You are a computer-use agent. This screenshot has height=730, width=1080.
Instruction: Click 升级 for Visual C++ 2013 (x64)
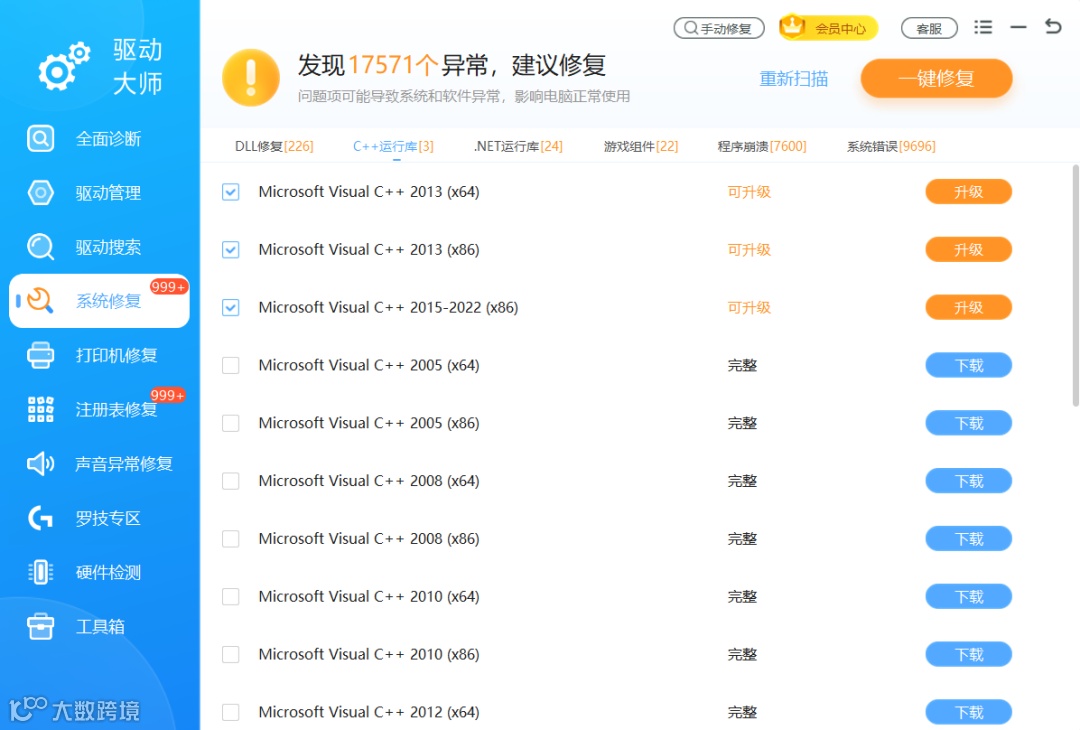968,191
